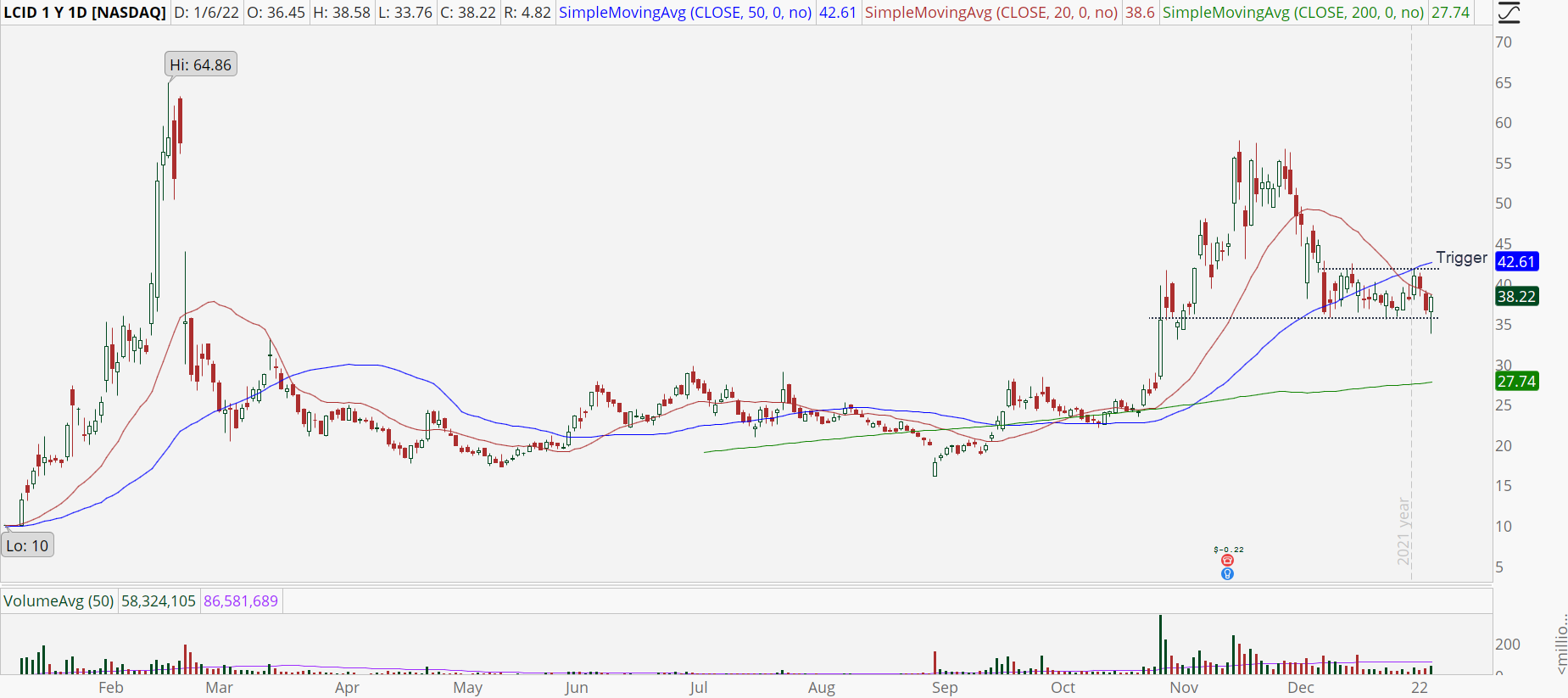Click the Feb label on time axis
The width and height of the screenshot is (1568, 698).
point(111,688)
